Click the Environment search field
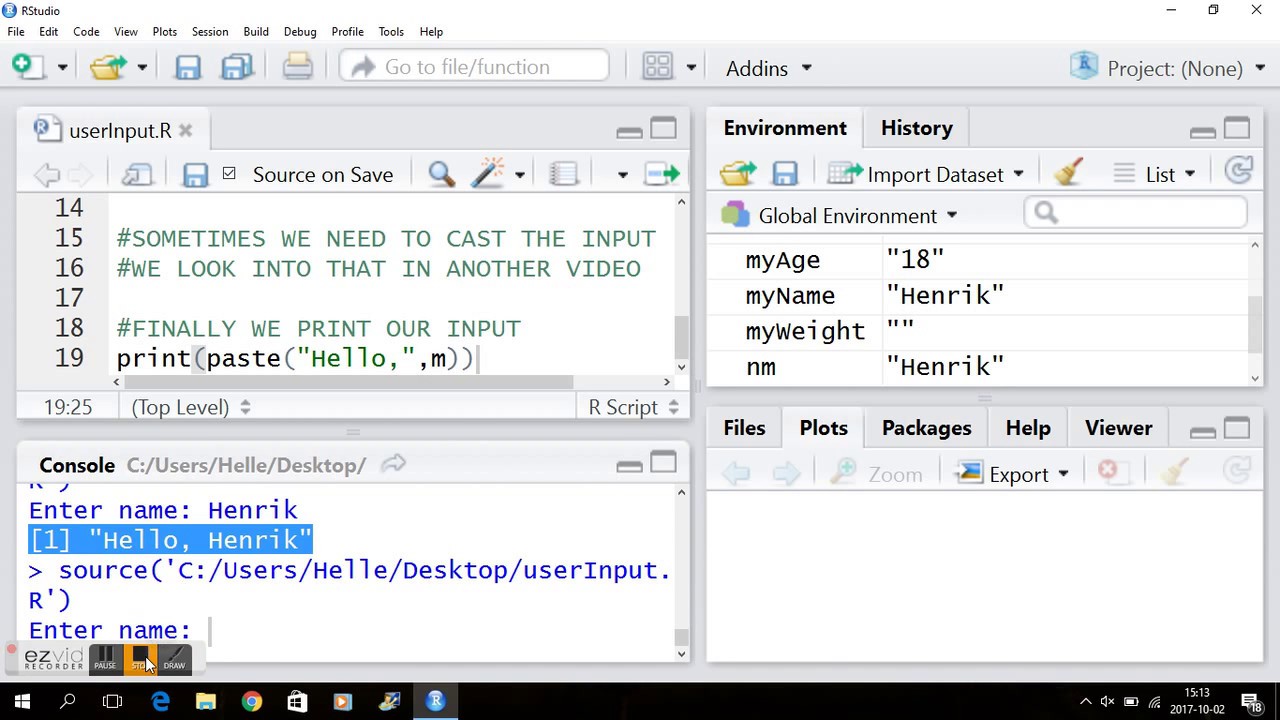 point(1136,212)
